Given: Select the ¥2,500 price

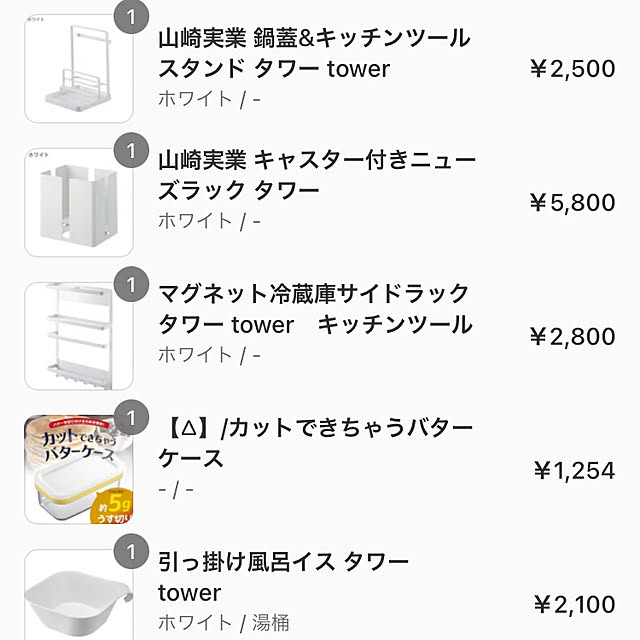Looking at the screenshot, I should click(x=573, y=69).
